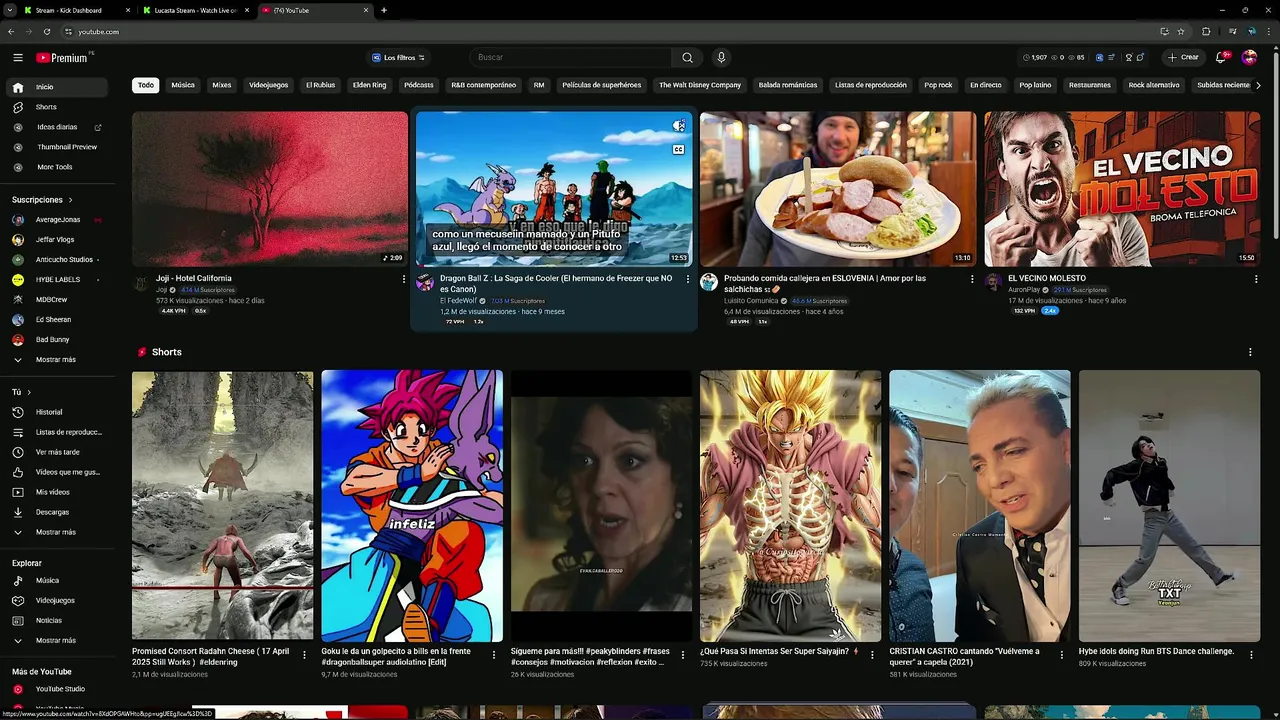Open Shorts section options menu
The width and height of the screenshot is (1280, 720).
(x=1250, y=352)
